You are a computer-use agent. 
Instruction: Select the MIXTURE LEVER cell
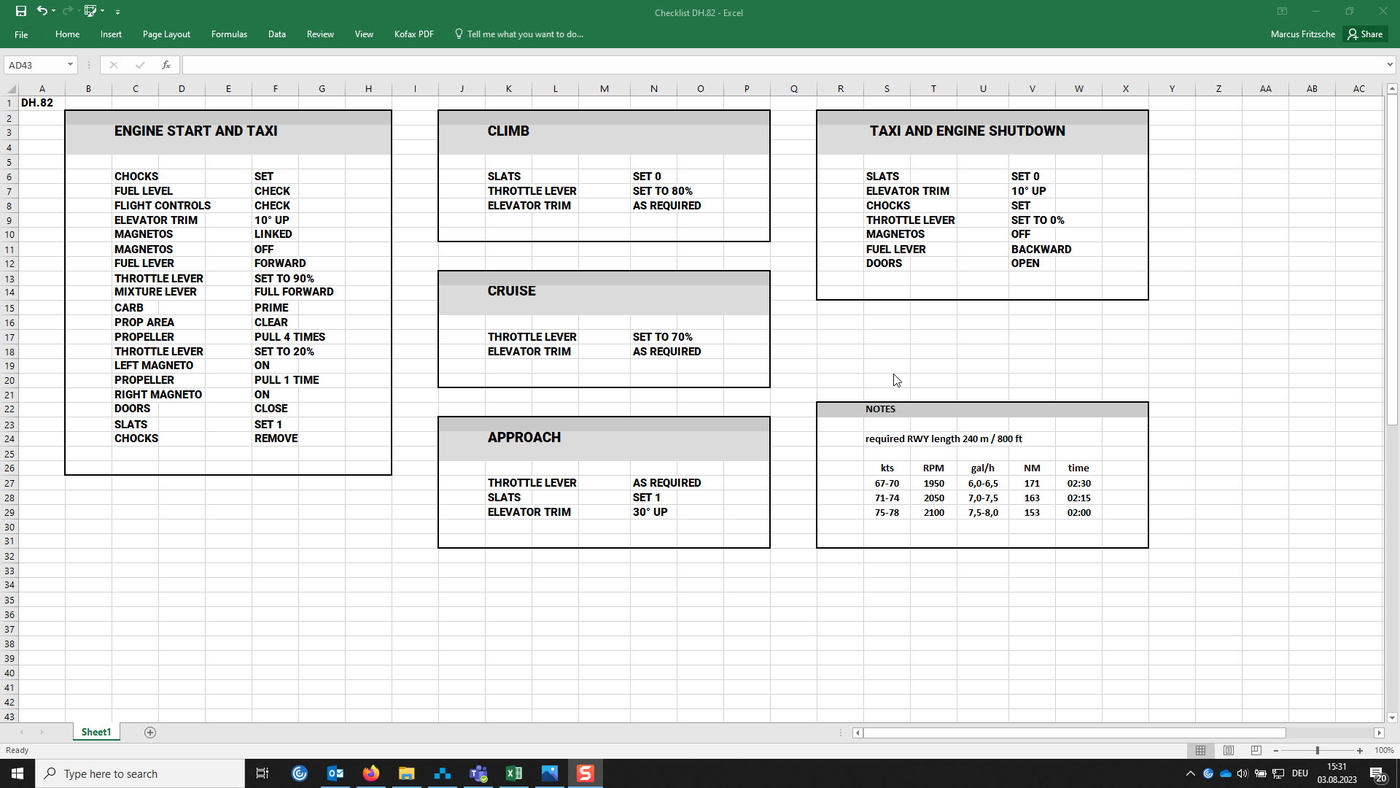click(x=155, y=292)
